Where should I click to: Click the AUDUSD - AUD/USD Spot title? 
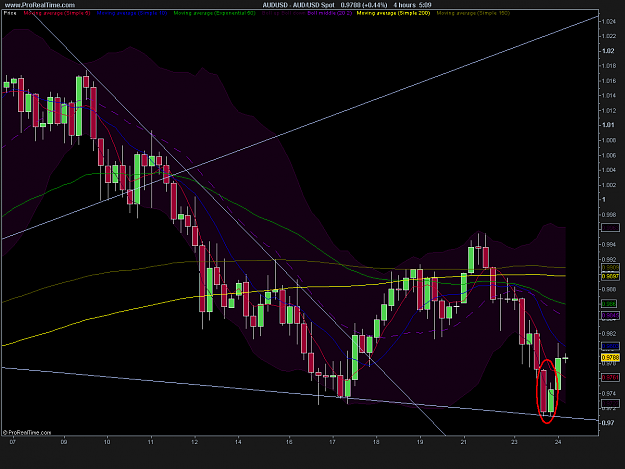(x=299, y=5)
